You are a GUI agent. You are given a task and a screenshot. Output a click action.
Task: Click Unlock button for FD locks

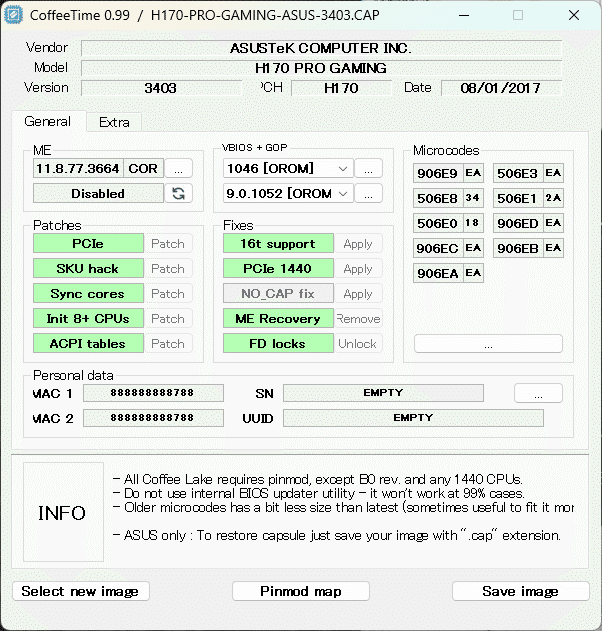pyautogui.click(x=358, y=343)
